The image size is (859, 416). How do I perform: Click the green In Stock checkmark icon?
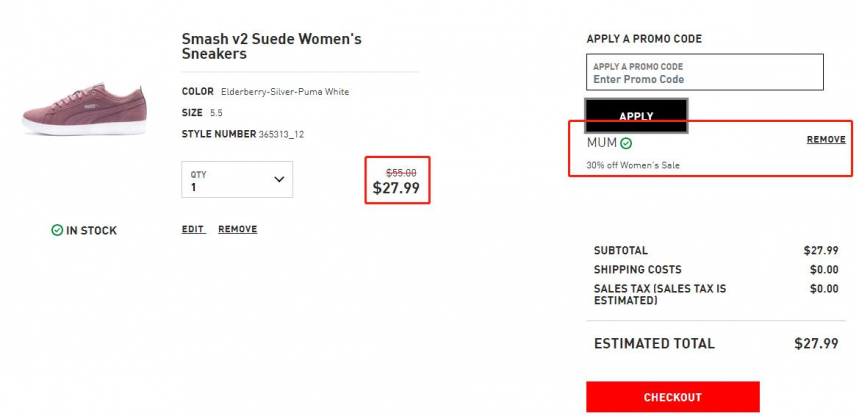click(x=57, y=230)
